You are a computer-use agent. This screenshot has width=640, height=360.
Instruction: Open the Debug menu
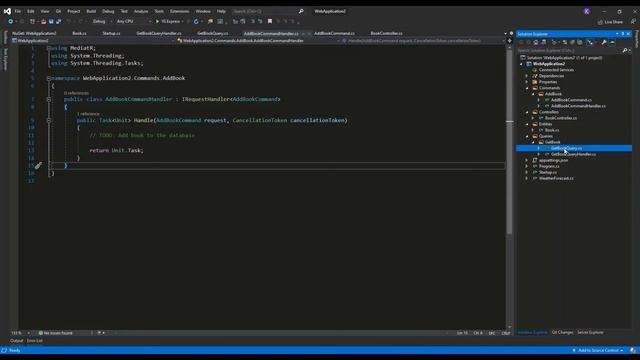coord(108,11)
